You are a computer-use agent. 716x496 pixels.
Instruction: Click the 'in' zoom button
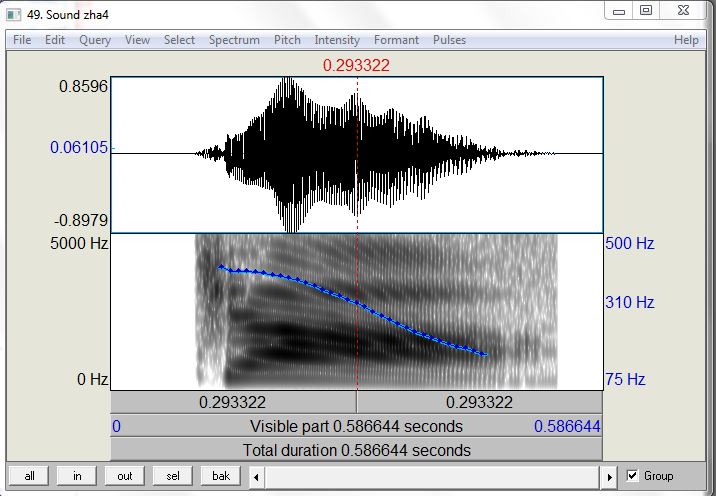click(77, 476)
